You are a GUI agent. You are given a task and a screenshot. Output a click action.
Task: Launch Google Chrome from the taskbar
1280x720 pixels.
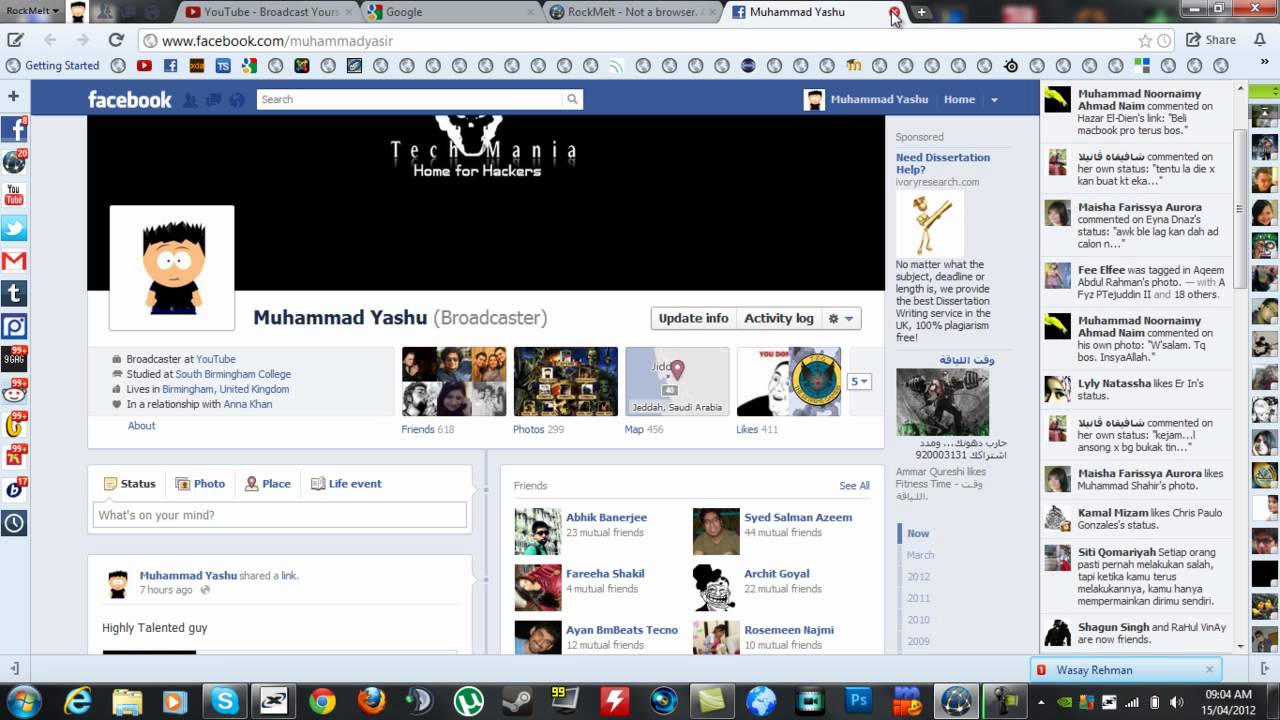pos(322,701)
